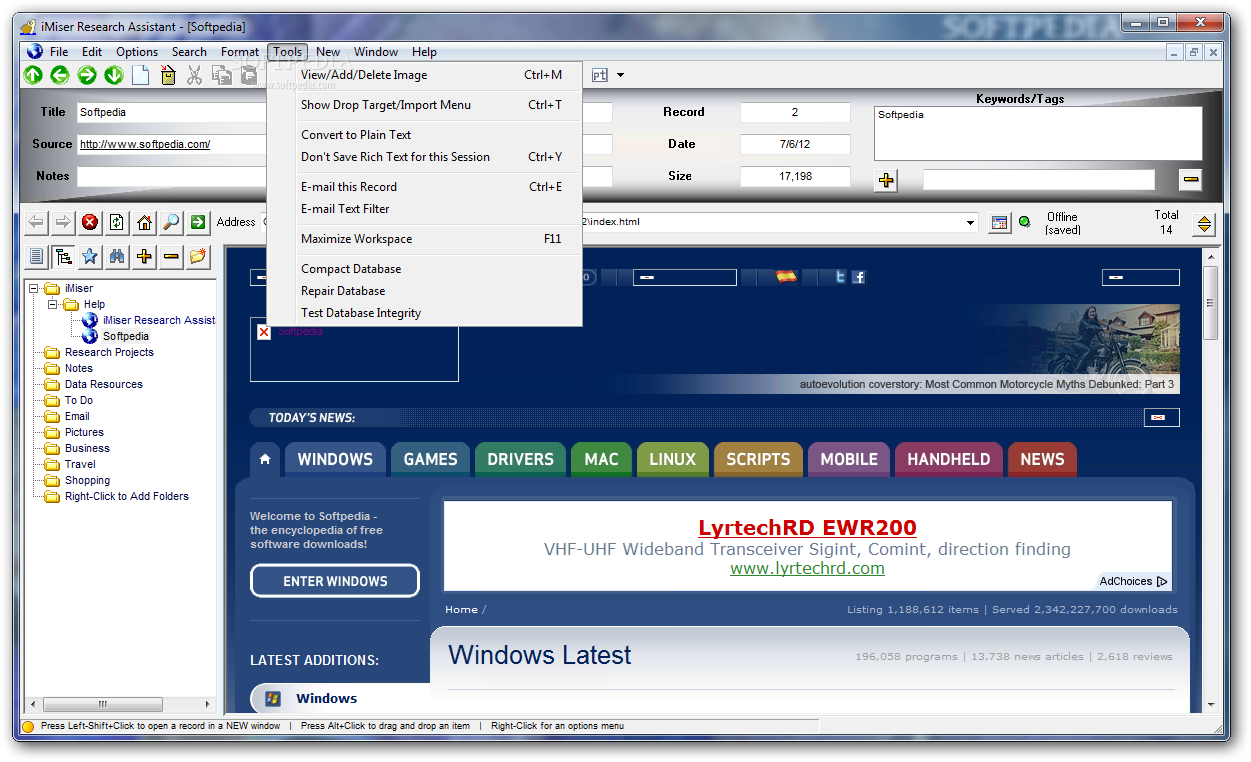Open the GAMES tab on webpage
Image resolution: width=1251 pixels, height=762 pixels.
[x=430, y=459]
